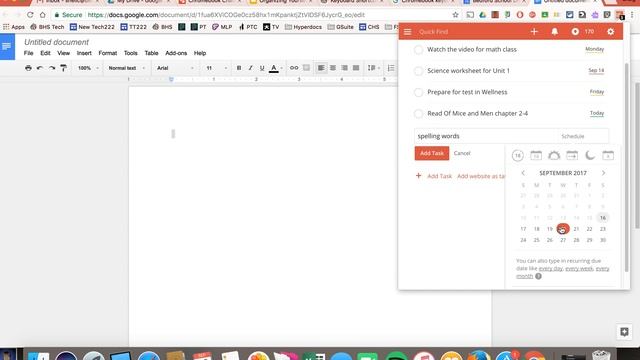This screenshot has width=640, height=360.
Task: Click the Untitled document title
Action: coord(56,42)
